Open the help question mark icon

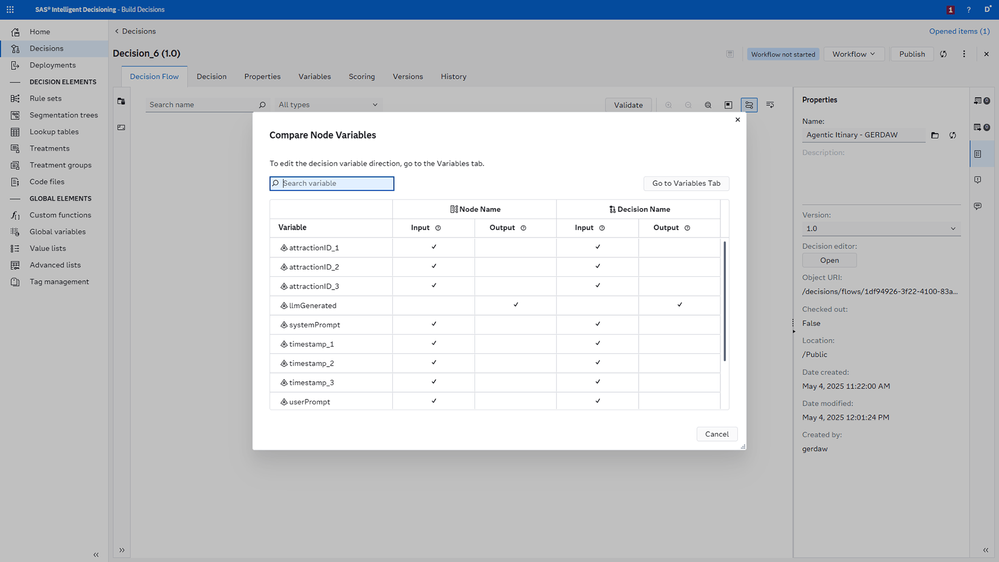[968, 10]
